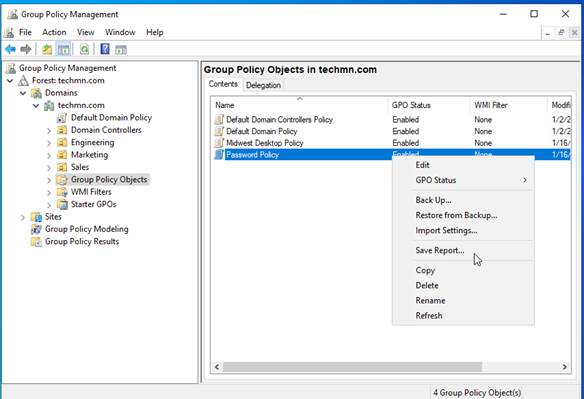Select Restore from Backup... option

463,215
